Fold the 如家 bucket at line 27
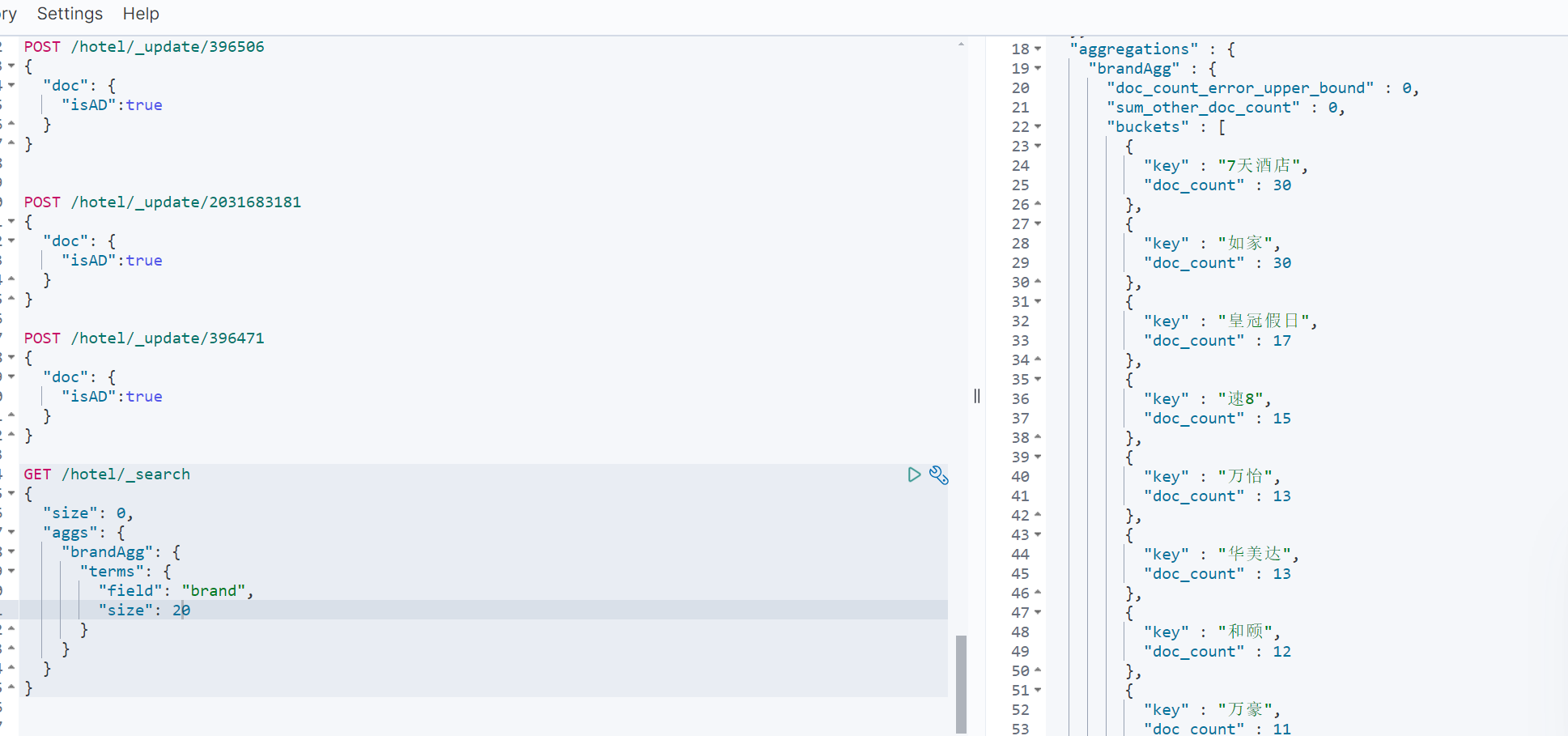The width and height of the screenshot is (1568, 736). (x=1038, y=224)
